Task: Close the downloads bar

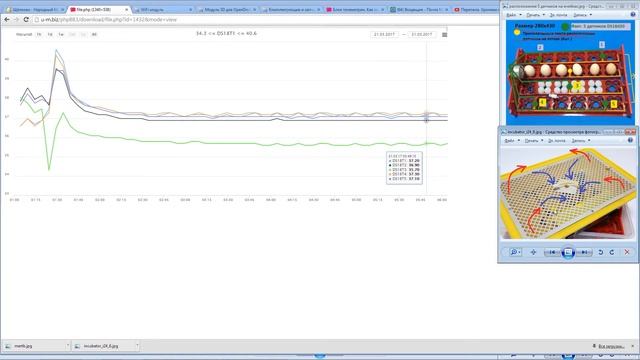Action: click(x=633, y=346)
